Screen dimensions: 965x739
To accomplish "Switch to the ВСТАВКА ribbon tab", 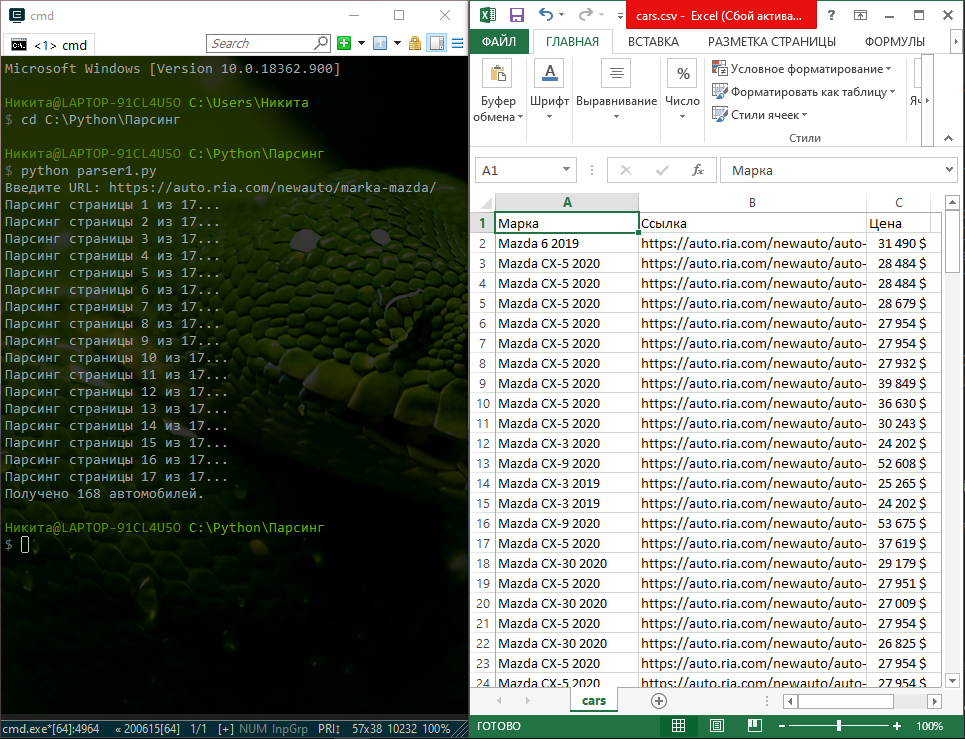I will (x=653, y=41).
